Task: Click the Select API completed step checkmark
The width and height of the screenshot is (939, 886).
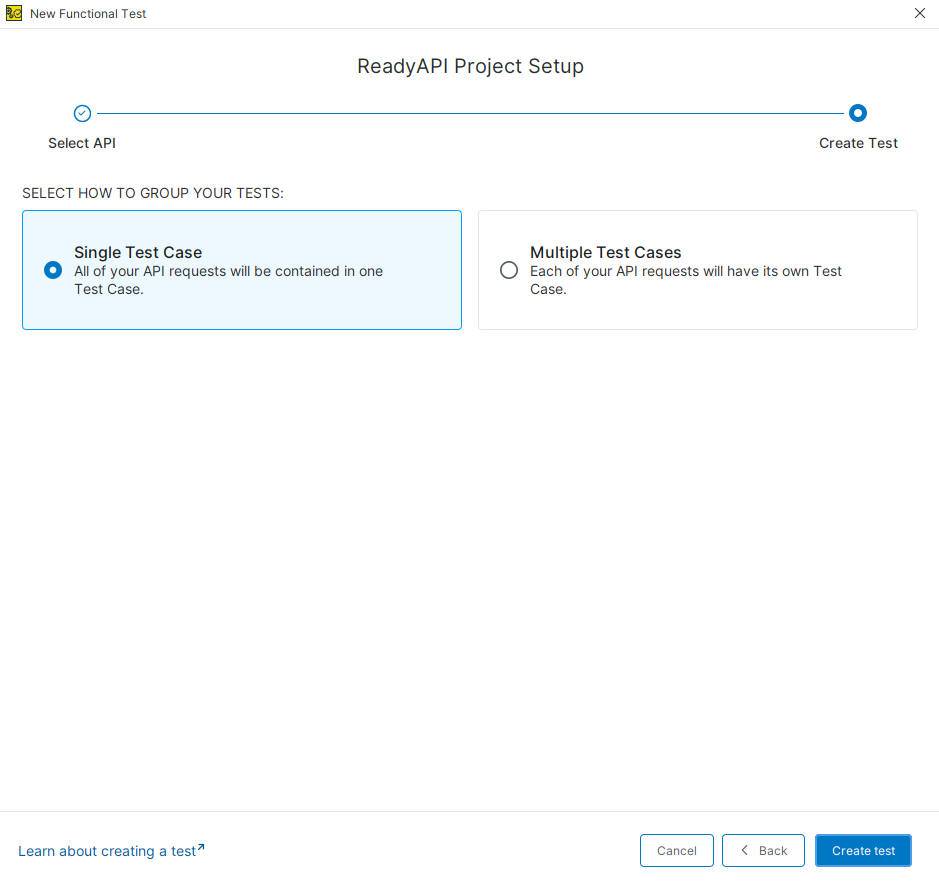Action: click(82, 113)
